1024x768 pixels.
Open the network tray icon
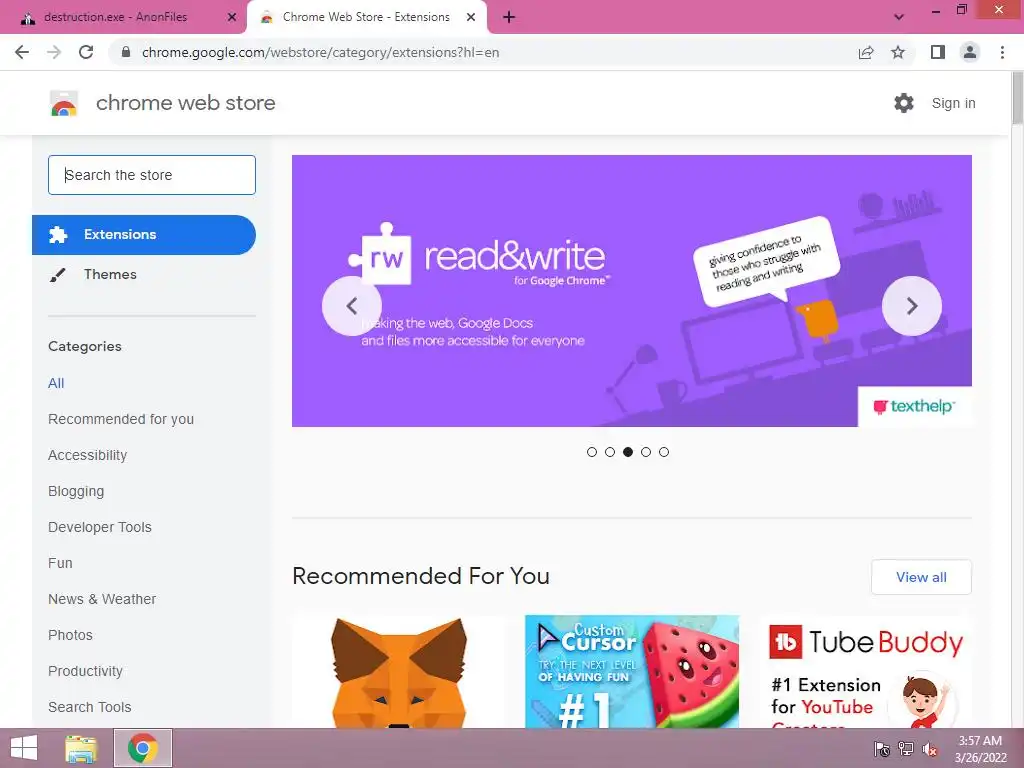[906, 749]
